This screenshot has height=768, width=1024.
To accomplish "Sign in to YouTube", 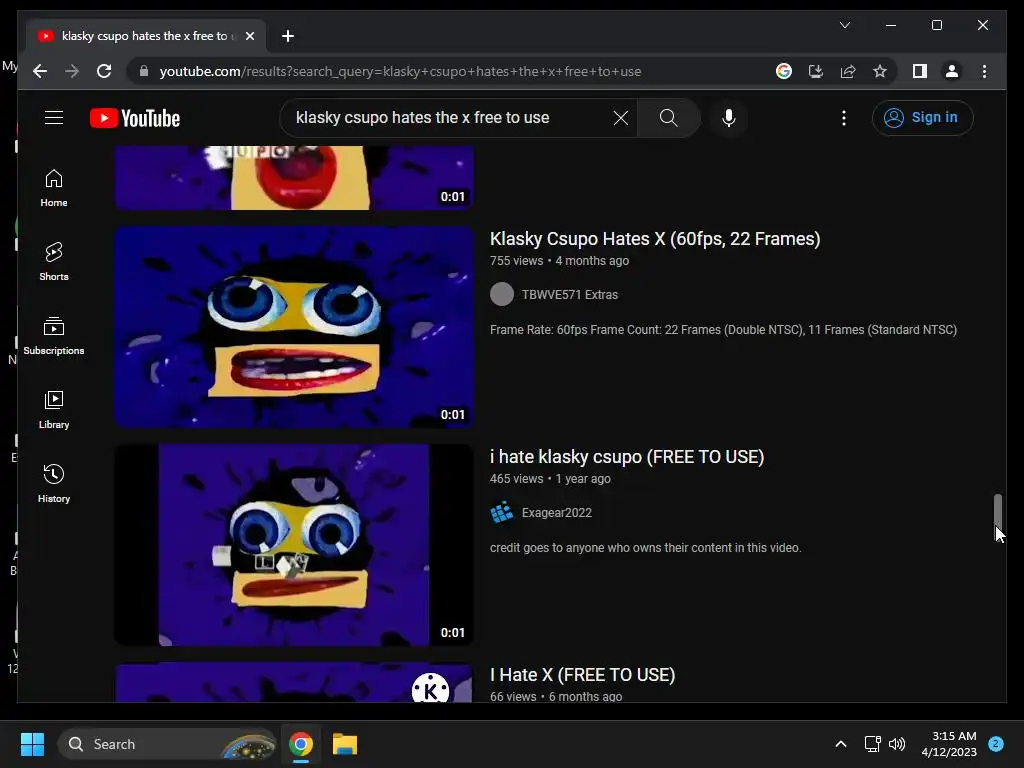I will point(922,118).
